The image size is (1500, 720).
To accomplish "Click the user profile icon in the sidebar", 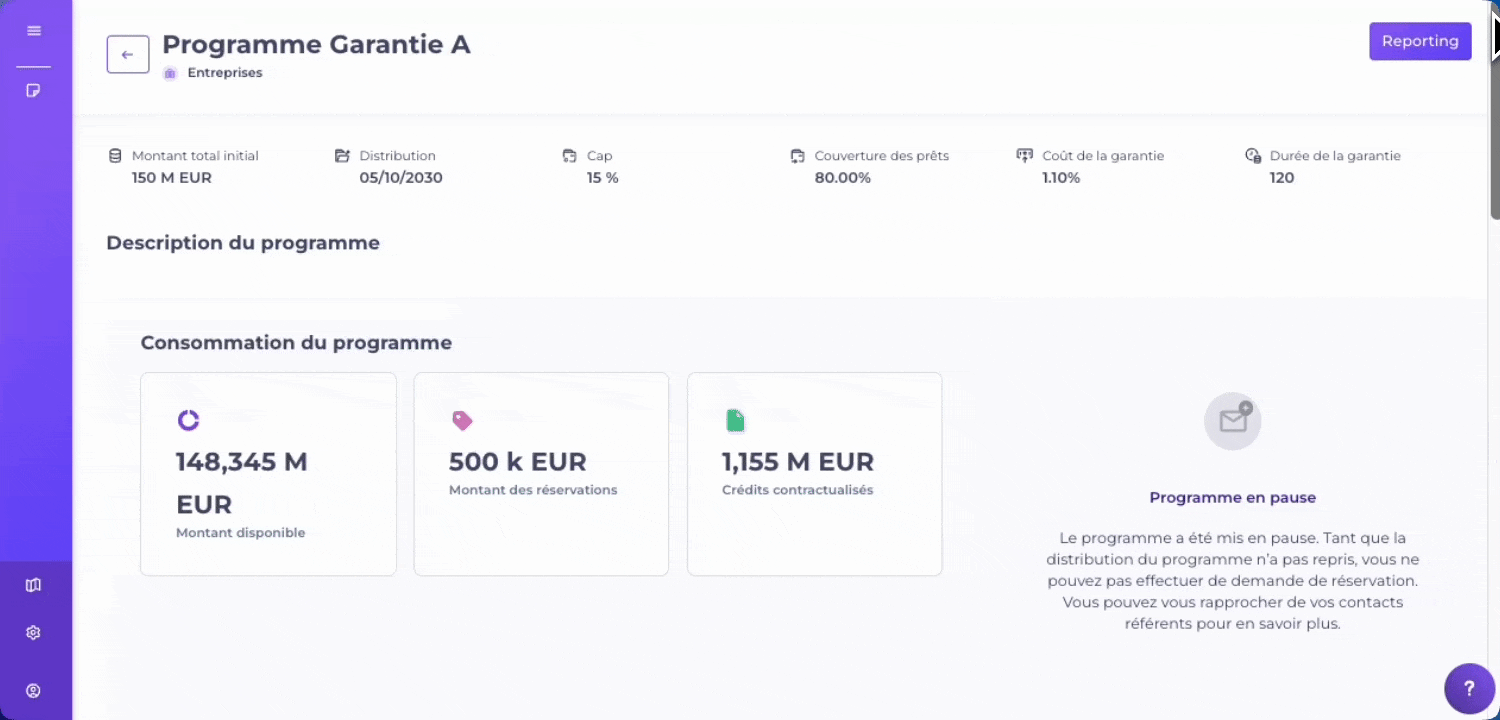I will coord(34,691).
